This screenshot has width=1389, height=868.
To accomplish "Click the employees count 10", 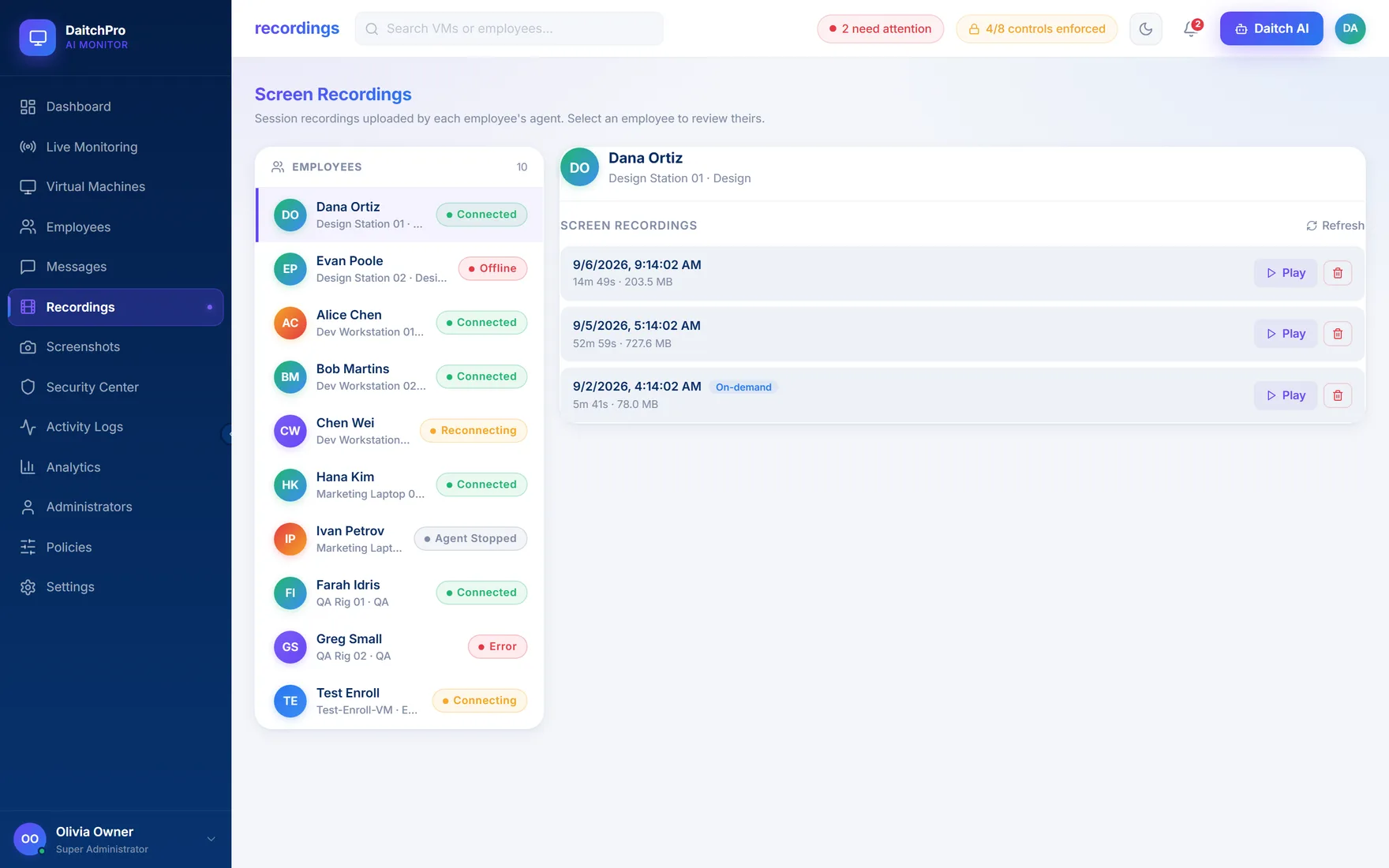I will pyautogui.click(x=522, y=167).
